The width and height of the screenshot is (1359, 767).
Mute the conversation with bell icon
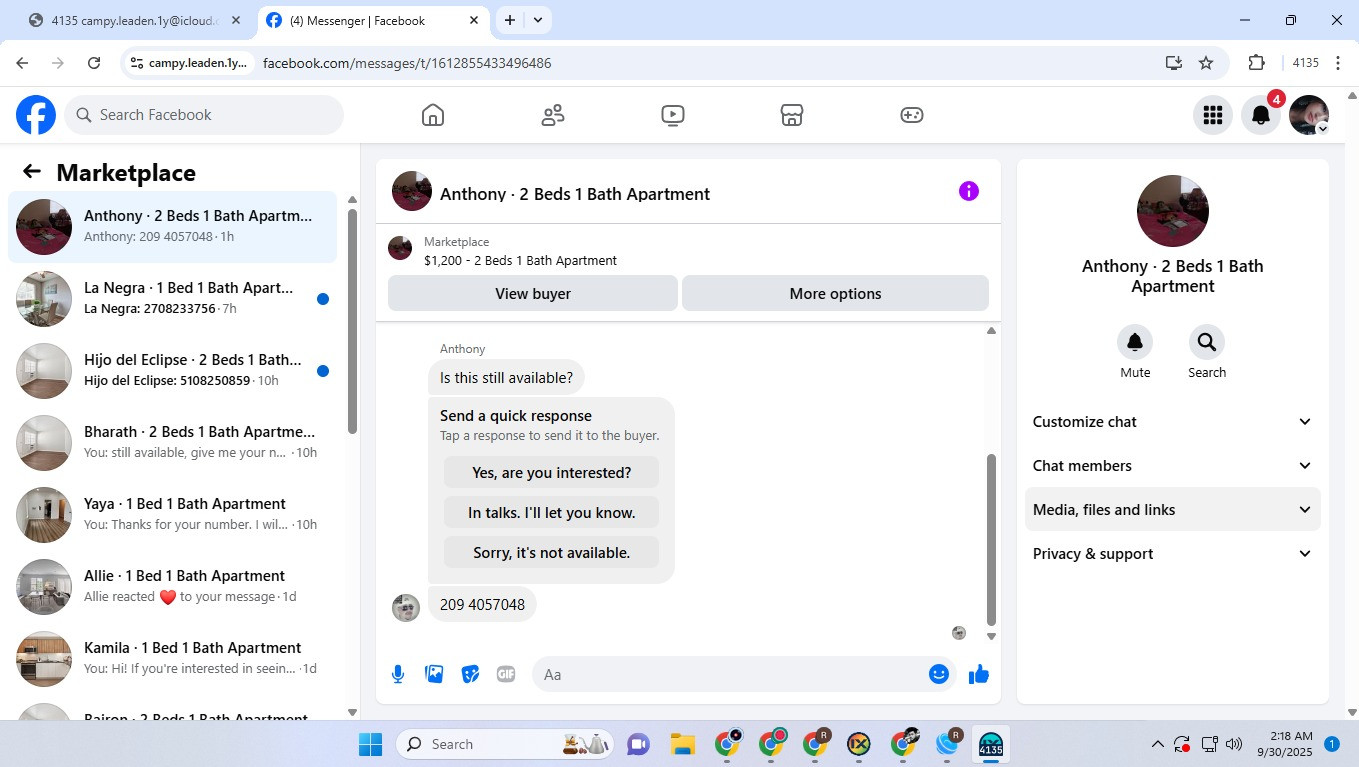[1135, 342]
